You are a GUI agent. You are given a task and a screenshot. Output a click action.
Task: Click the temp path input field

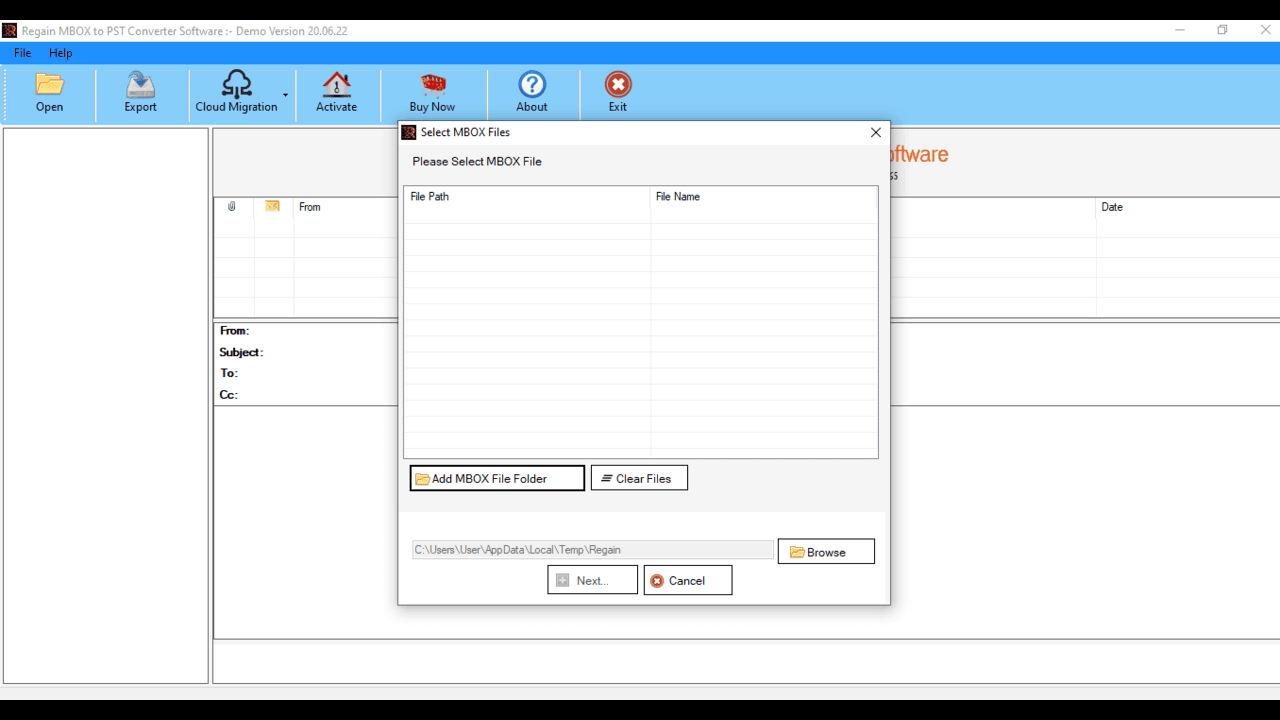593,550
